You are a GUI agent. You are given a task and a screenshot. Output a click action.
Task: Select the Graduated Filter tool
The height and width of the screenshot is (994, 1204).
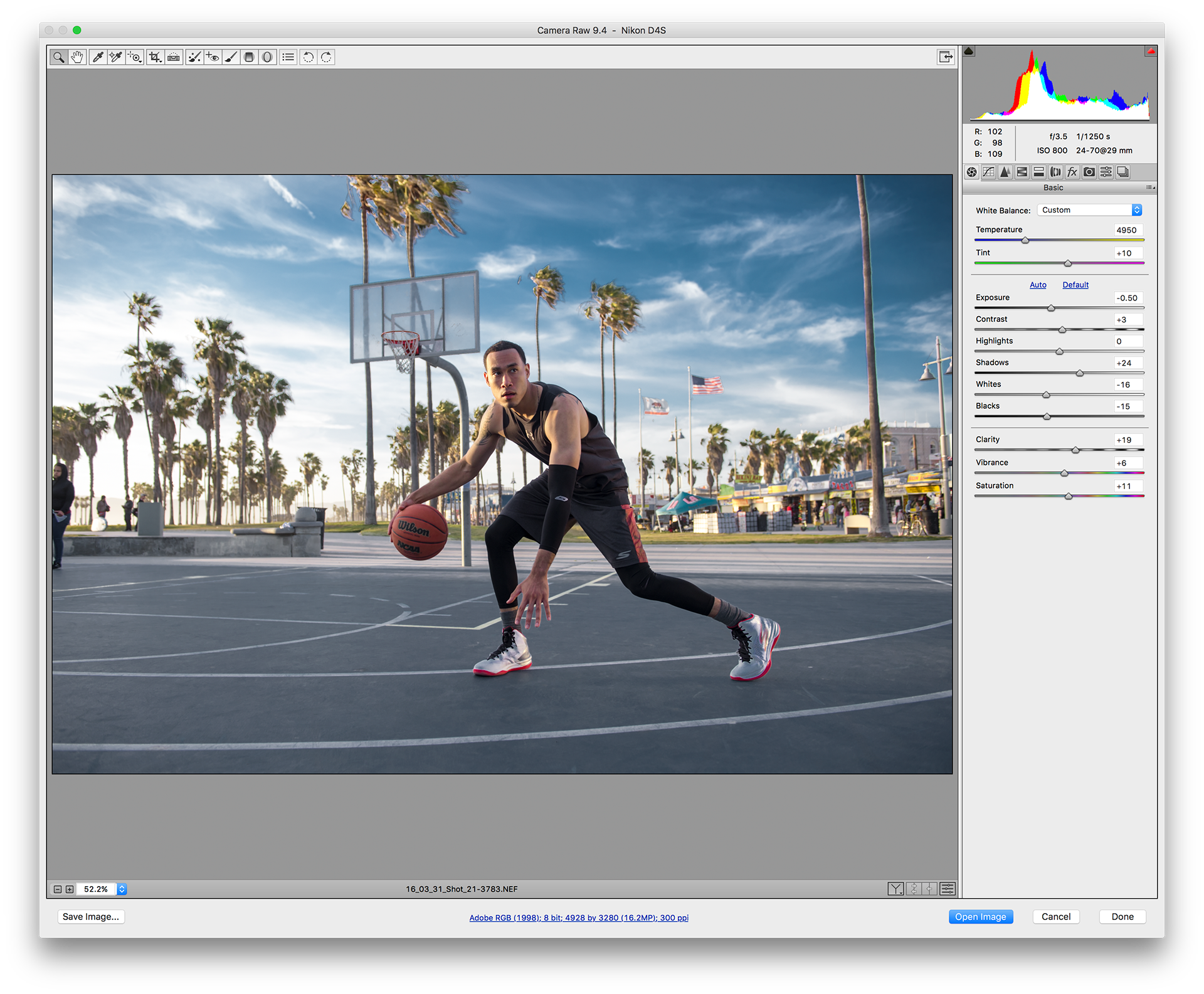tap(249, 57)
